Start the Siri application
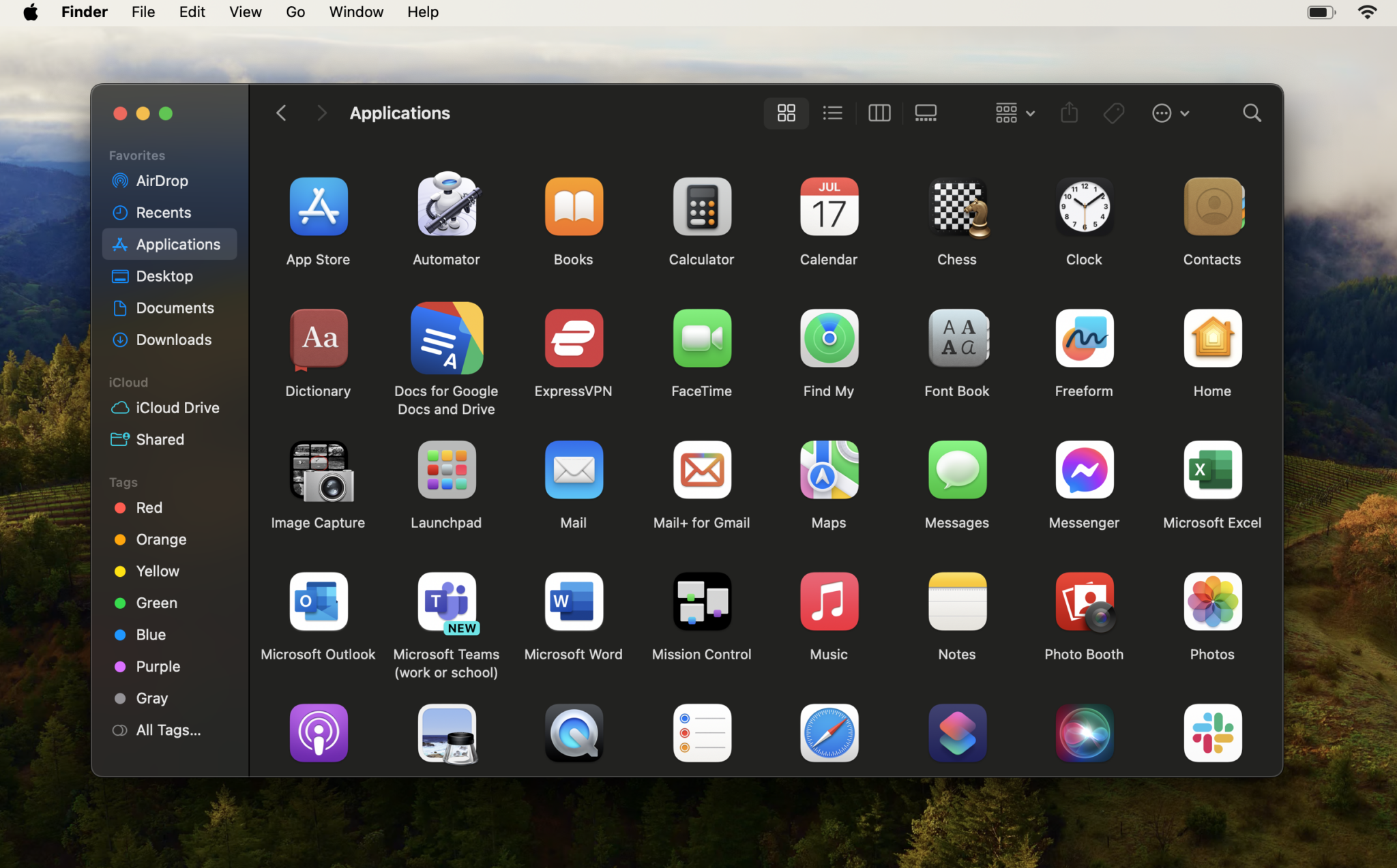 1083,732
